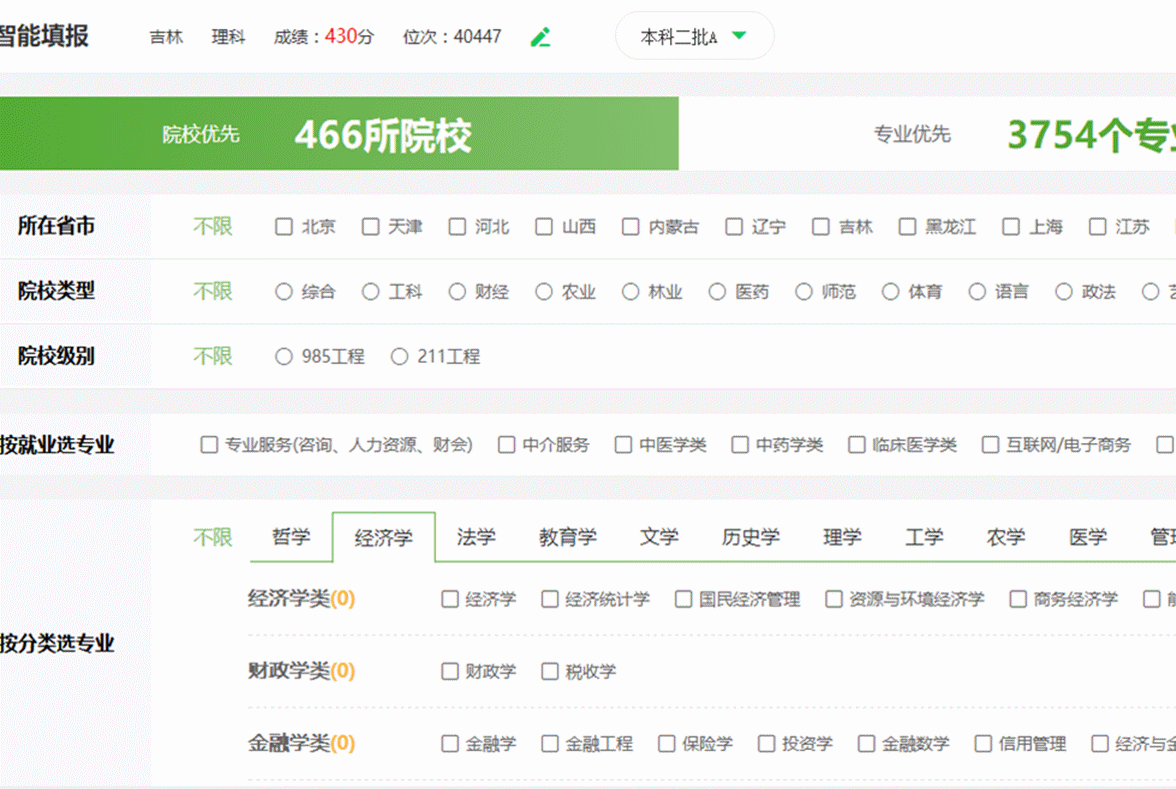The image size is (1176, 789).
Task: Open the 法学 discipline tab
Action: (x=476, y=537)
